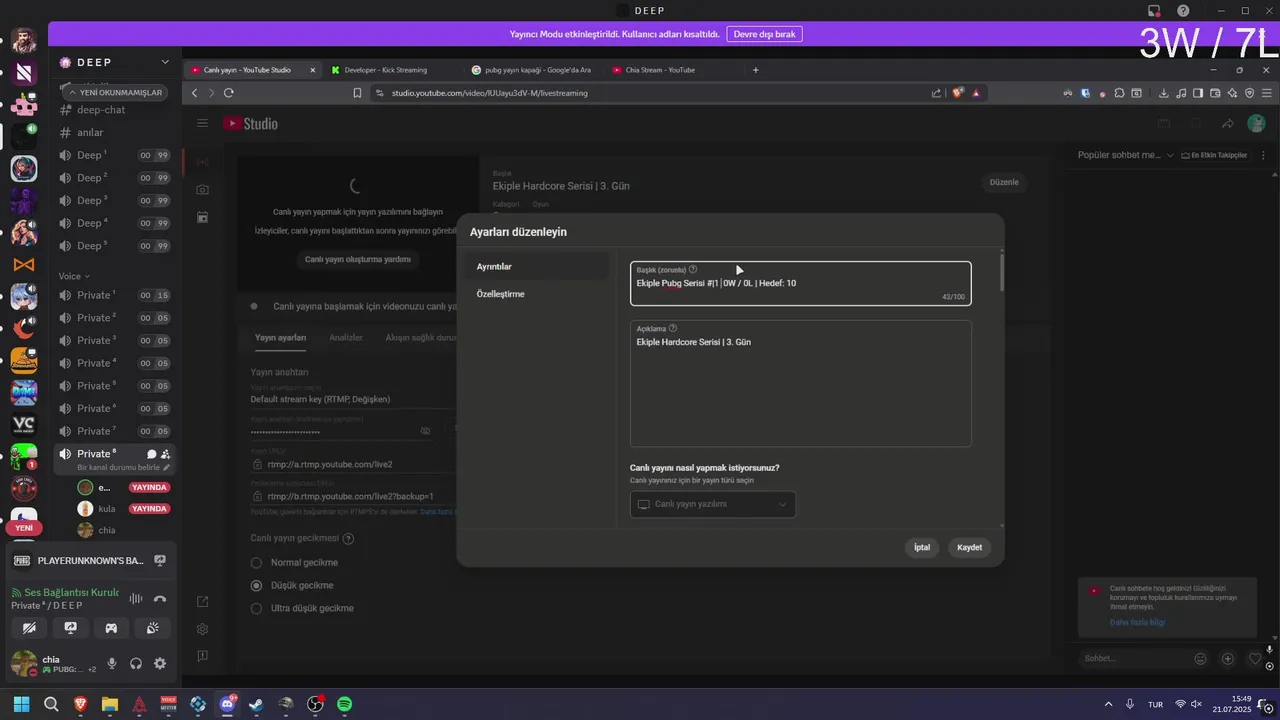The image size is (1280, 720).
Task: Open Spotify from taskbar
Action: (344, 704)
